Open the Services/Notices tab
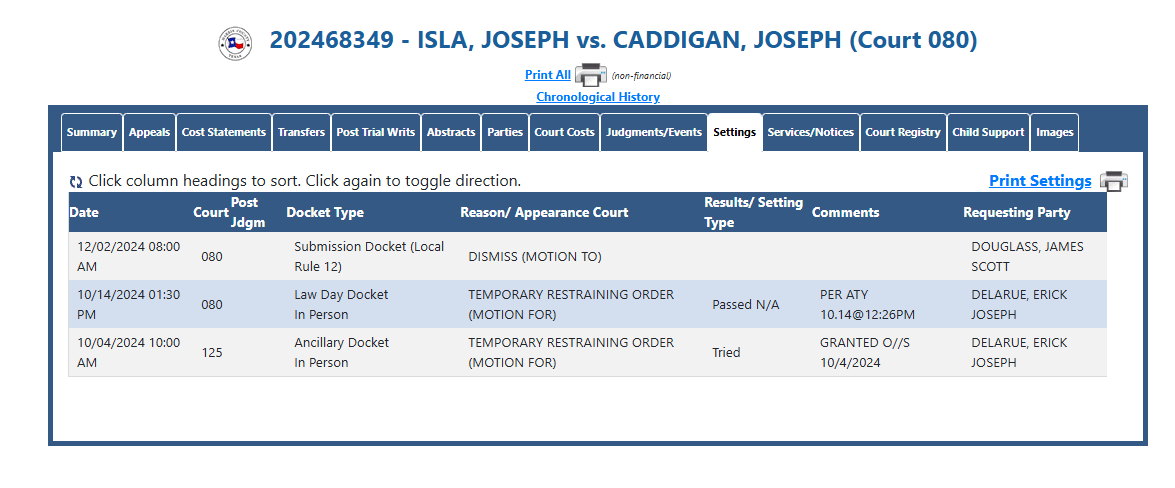 [811, 133]
